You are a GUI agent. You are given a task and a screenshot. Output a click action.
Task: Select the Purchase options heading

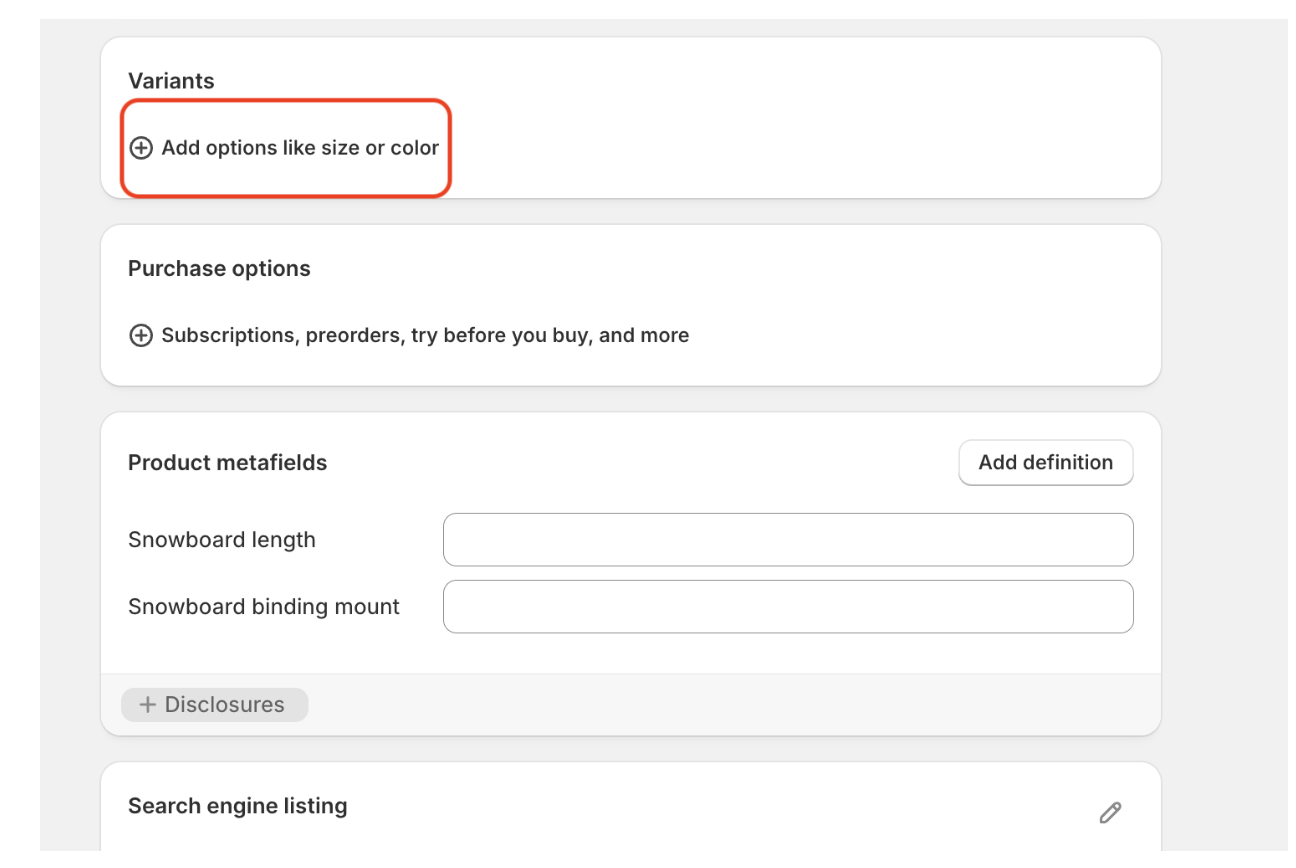[219, 269]
